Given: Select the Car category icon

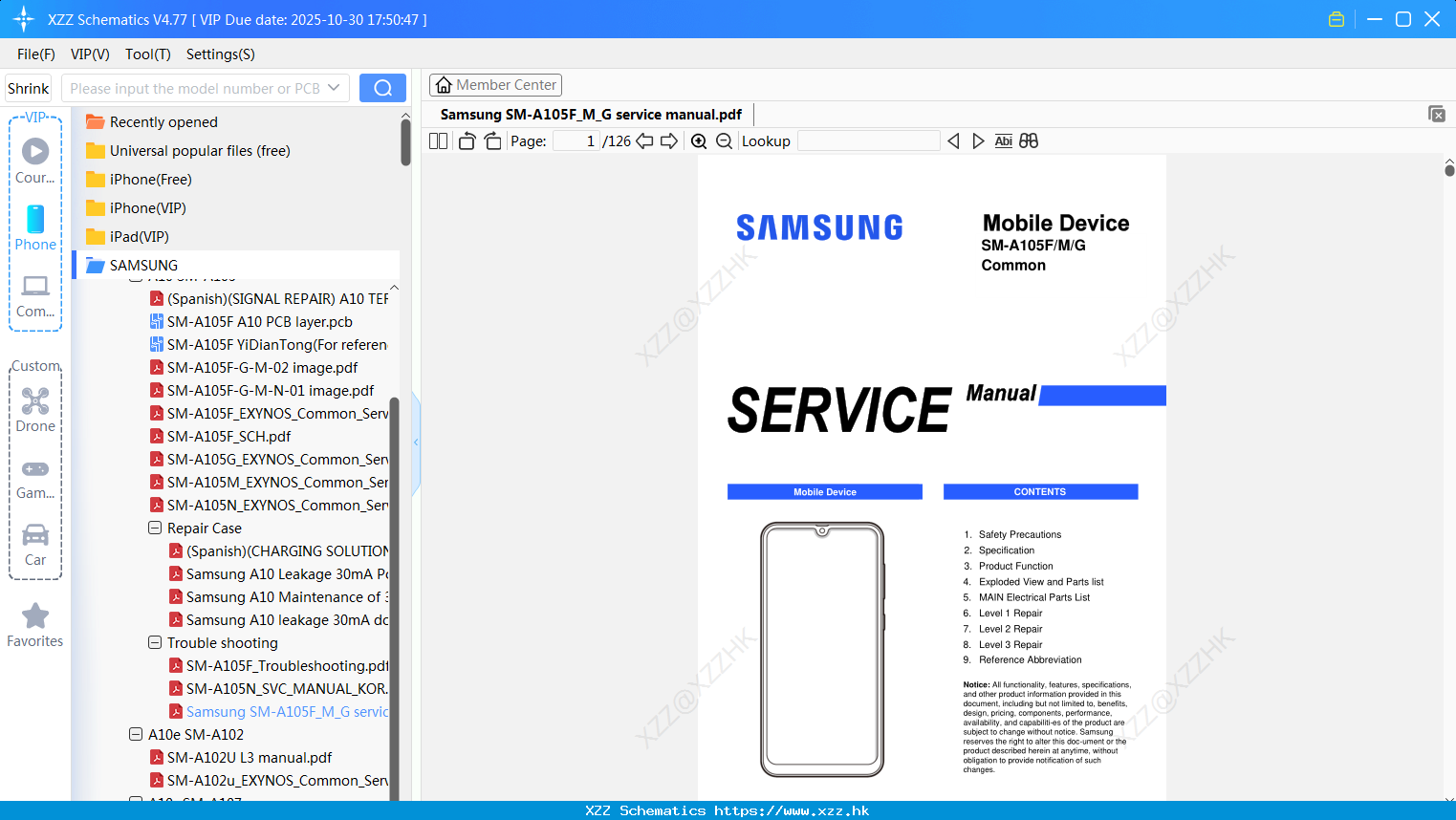Looking at the screenshot, I should point(35,545).
